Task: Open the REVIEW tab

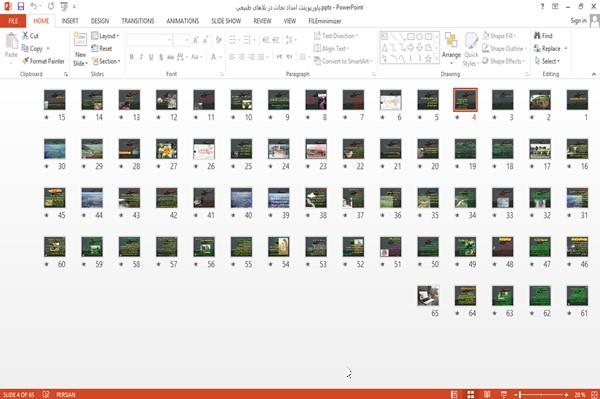Action: [262, 21]
